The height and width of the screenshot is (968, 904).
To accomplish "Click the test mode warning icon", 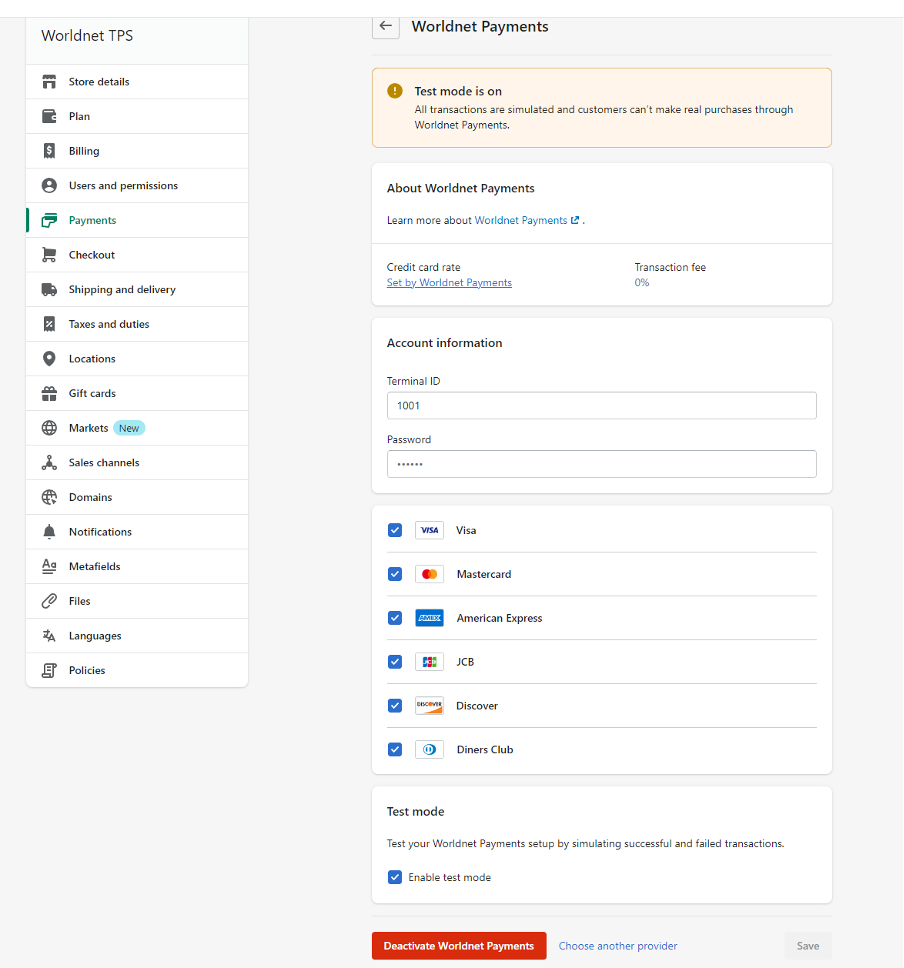I will coord(395,91).
